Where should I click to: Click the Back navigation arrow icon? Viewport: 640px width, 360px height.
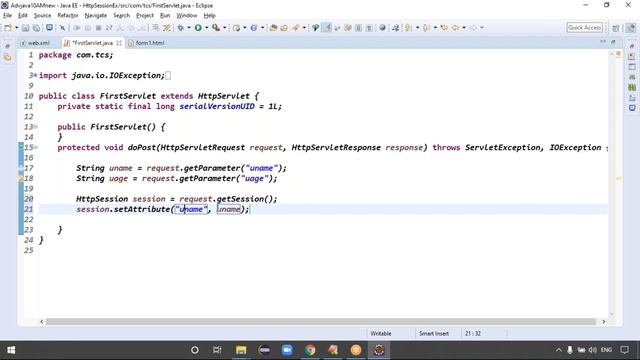pos(456,28)
